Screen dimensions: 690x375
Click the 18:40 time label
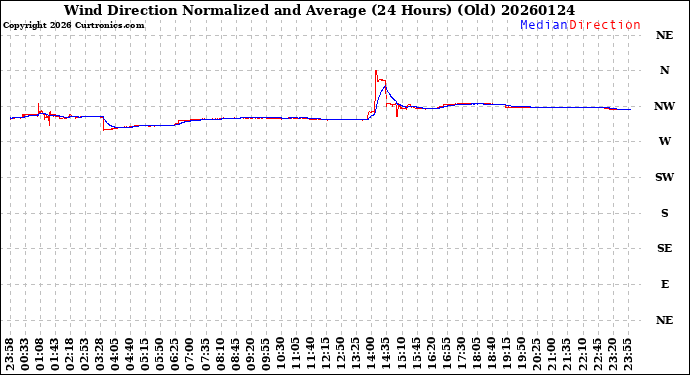492,355
